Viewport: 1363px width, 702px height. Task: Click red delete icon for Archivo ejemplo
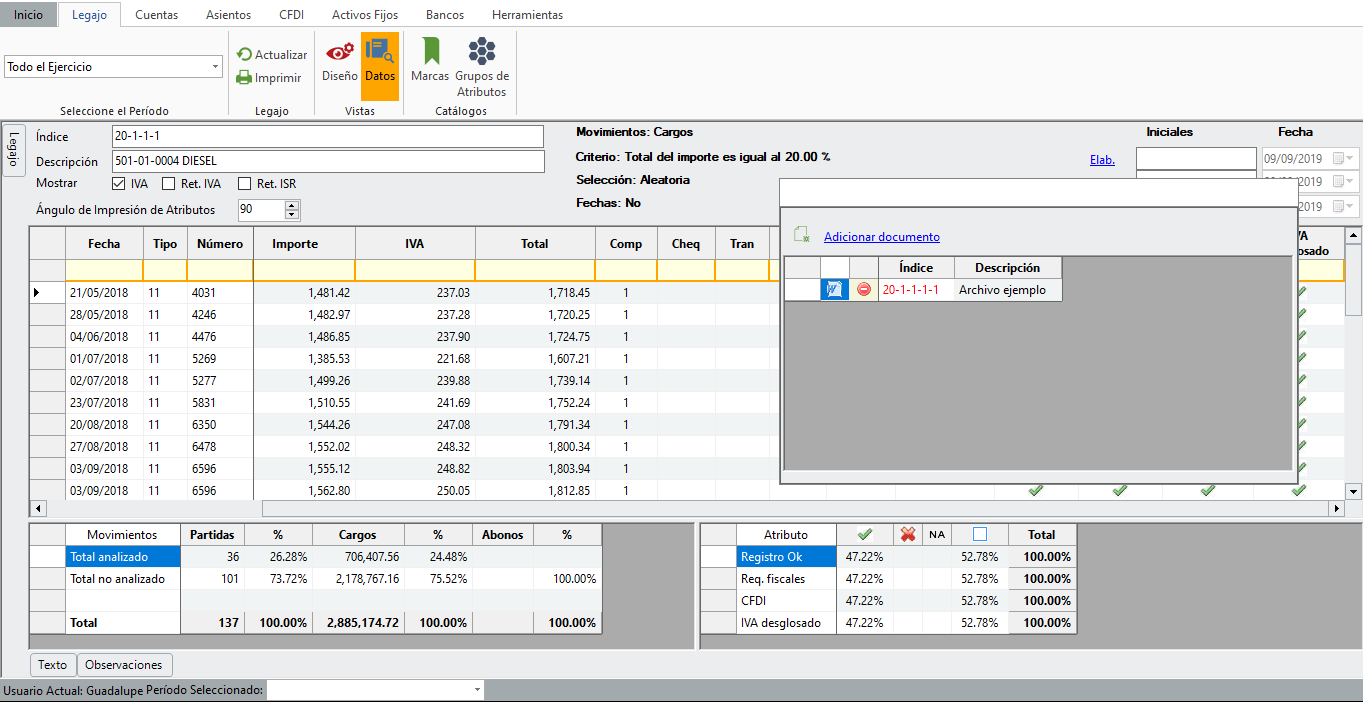pos(864,290)
